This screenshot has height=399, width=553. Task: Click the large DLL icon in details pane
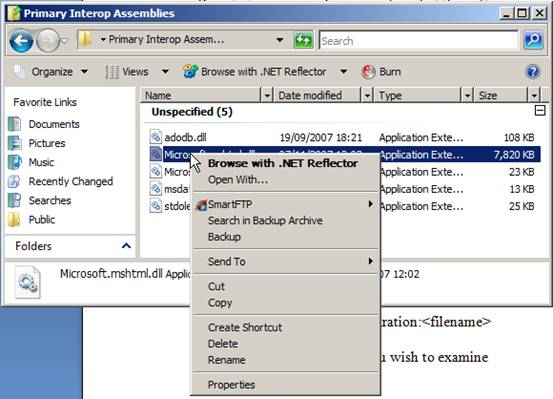click(28, 283)
